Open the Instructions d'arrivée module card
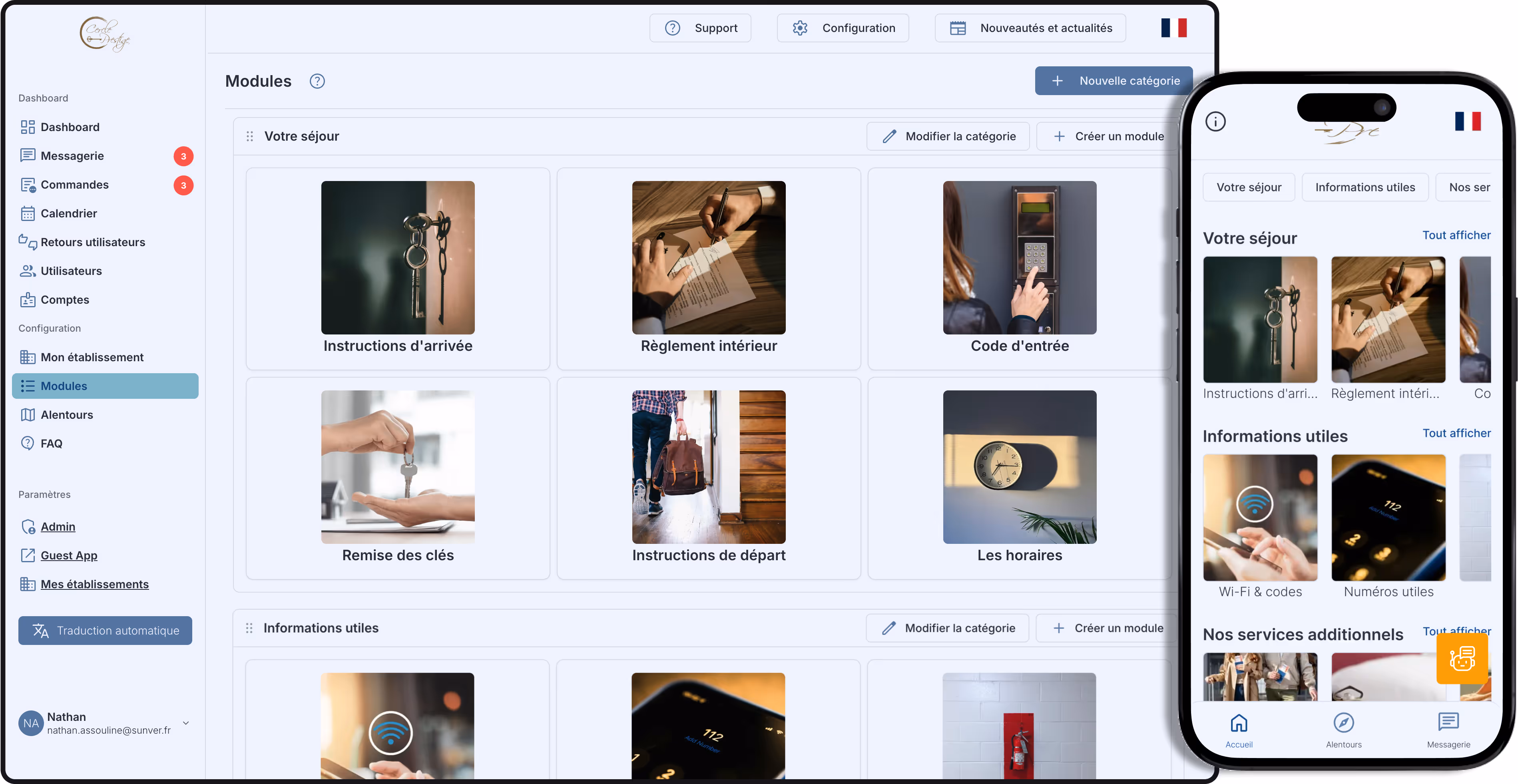Screen dimensions: 1518x784 [x=398, y=269]
